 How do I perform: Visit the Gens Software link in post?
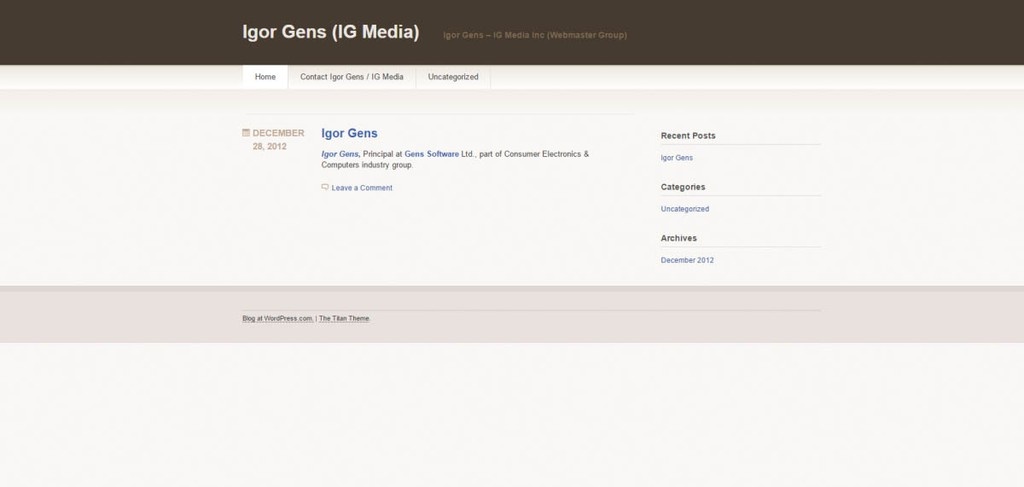pyautogui.click(x=431, y=154)
